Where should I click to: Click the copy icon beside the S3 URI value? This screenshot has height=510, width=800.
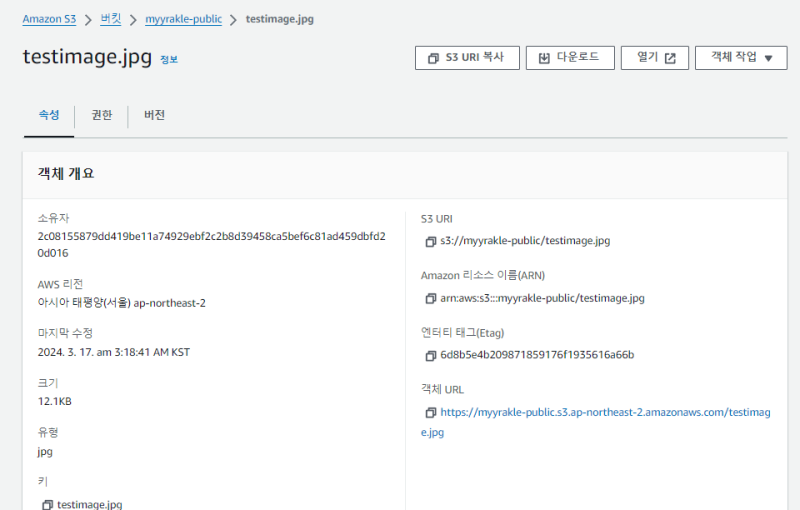(431, 241)
